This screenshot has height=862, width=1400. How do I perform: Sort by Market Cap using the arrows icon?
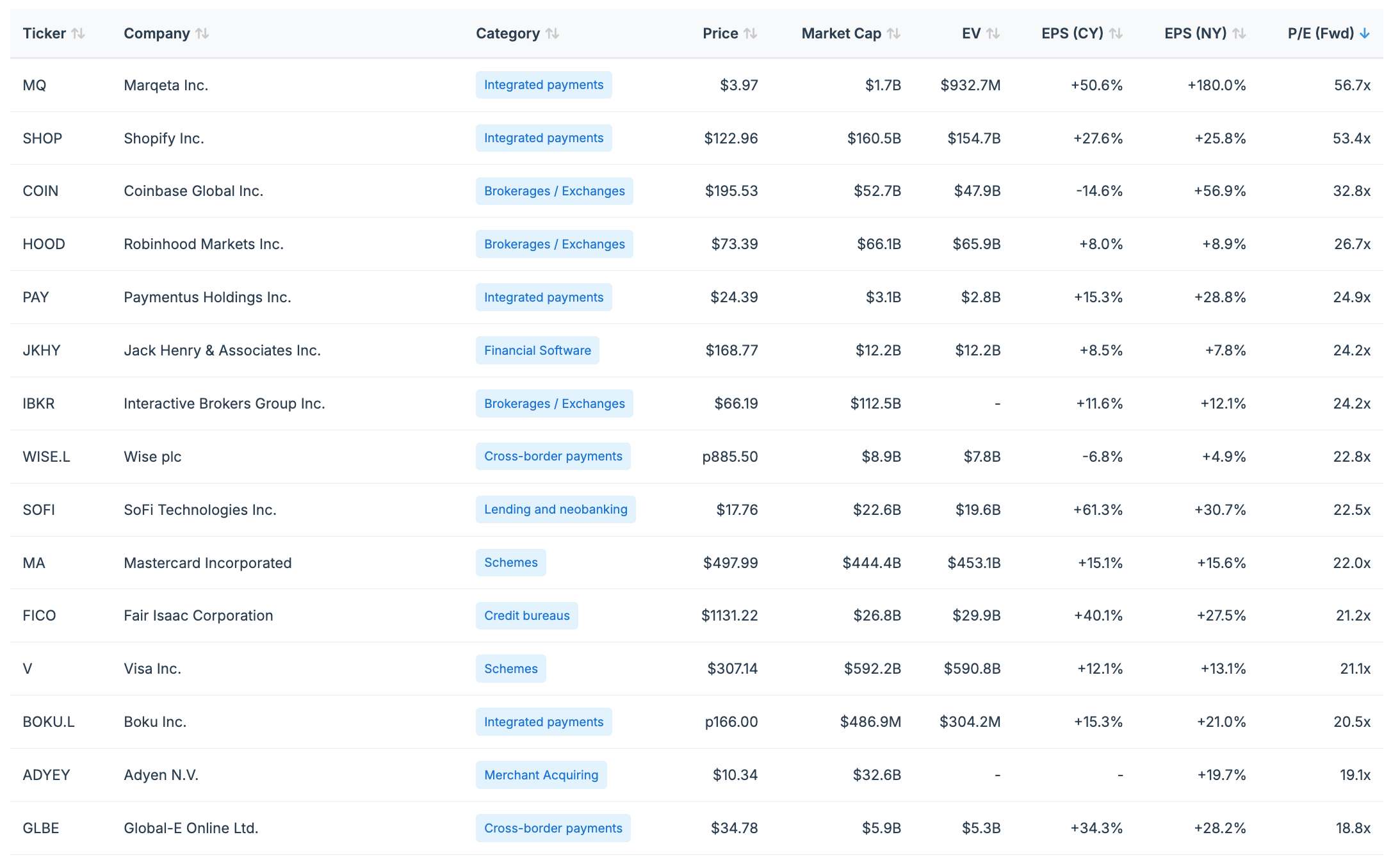point(894,33)
